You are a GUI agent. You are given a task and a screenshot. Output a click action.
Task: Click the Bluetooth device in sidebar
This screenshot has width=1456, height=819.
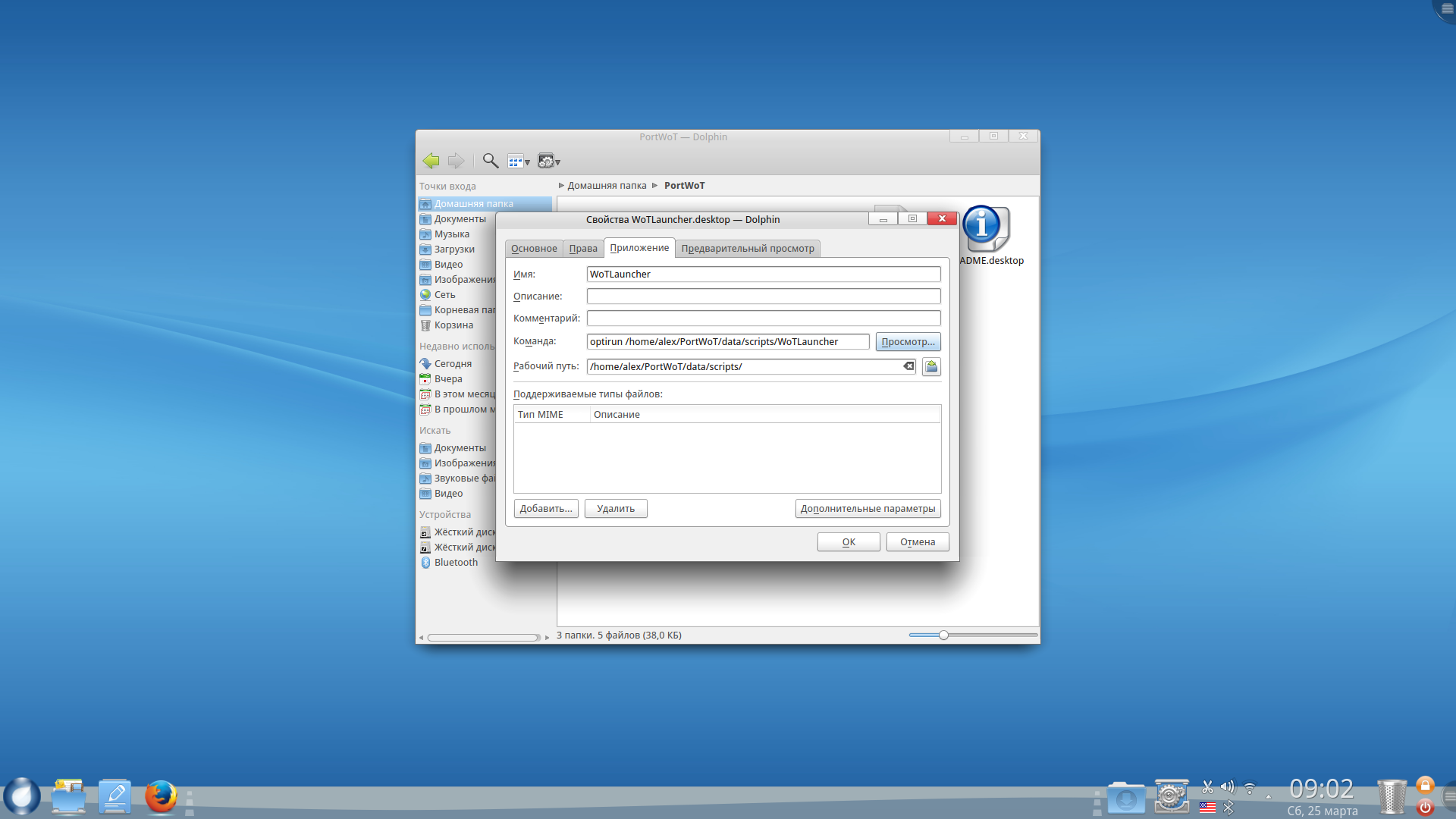456,563
